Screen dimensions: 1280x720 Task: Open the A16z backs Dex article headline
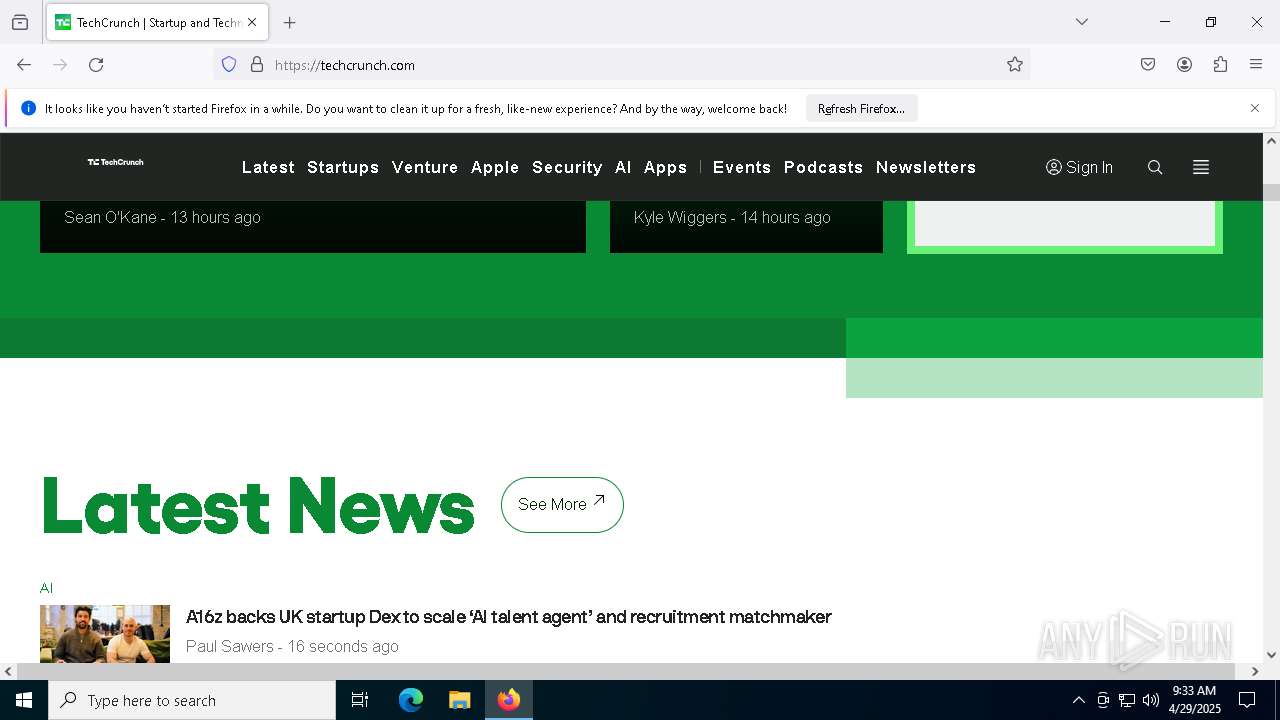coord(509,617)
